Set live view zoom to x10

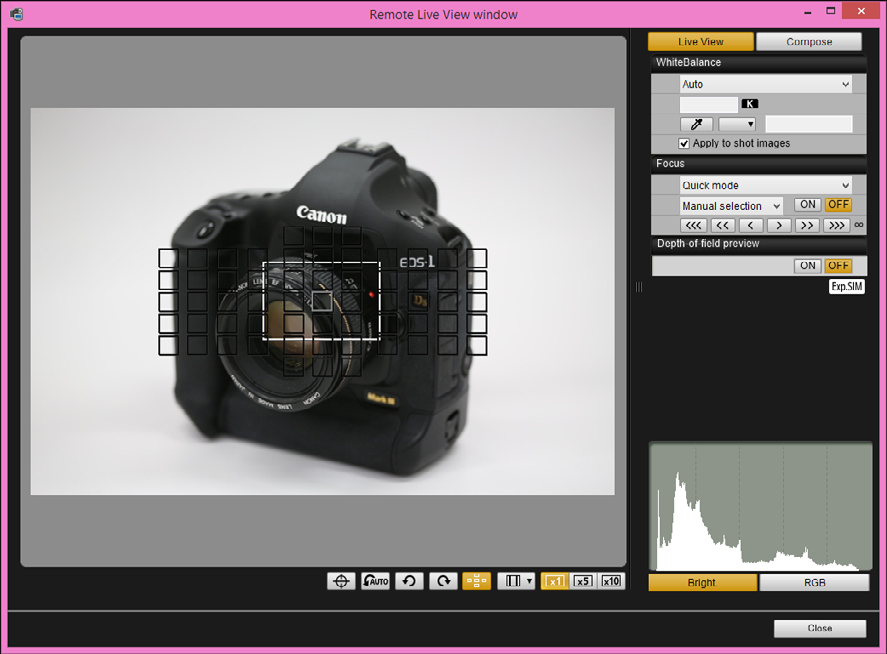pos(611,581)
